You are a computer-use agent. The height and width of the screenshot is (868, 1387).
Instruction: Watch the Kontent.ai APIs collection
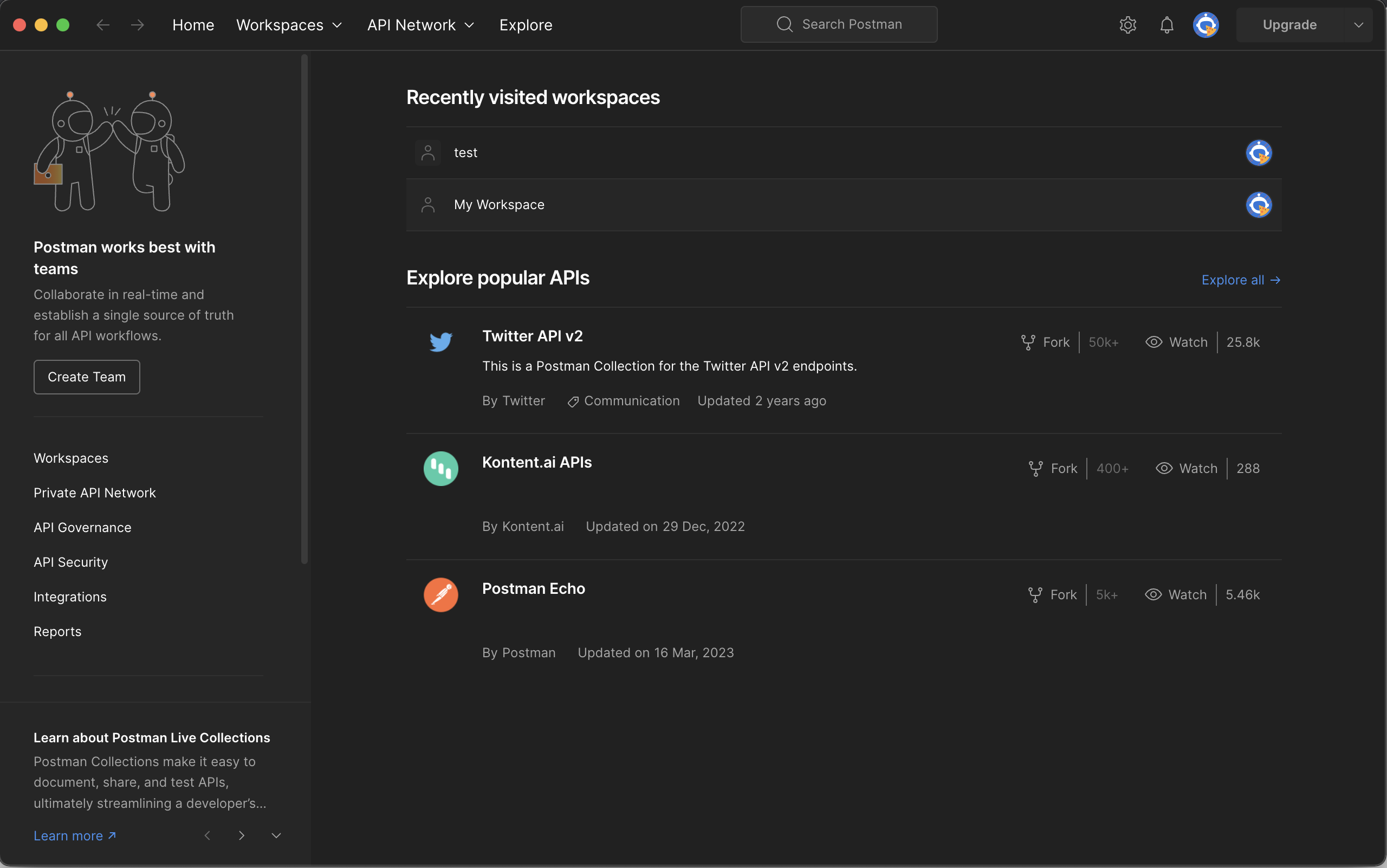[x=1187, y=469]
